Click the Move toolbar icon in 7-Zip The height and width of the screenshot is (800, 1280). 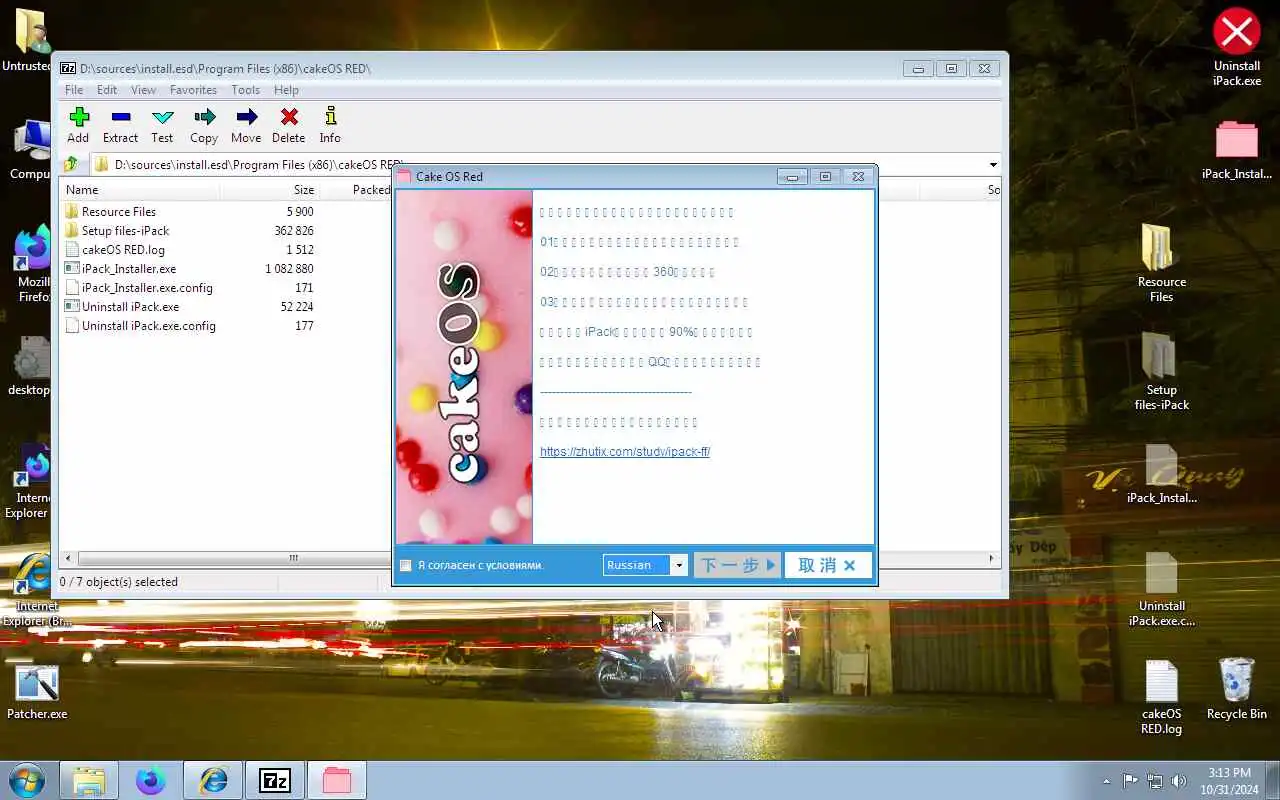tap(246, 126)
